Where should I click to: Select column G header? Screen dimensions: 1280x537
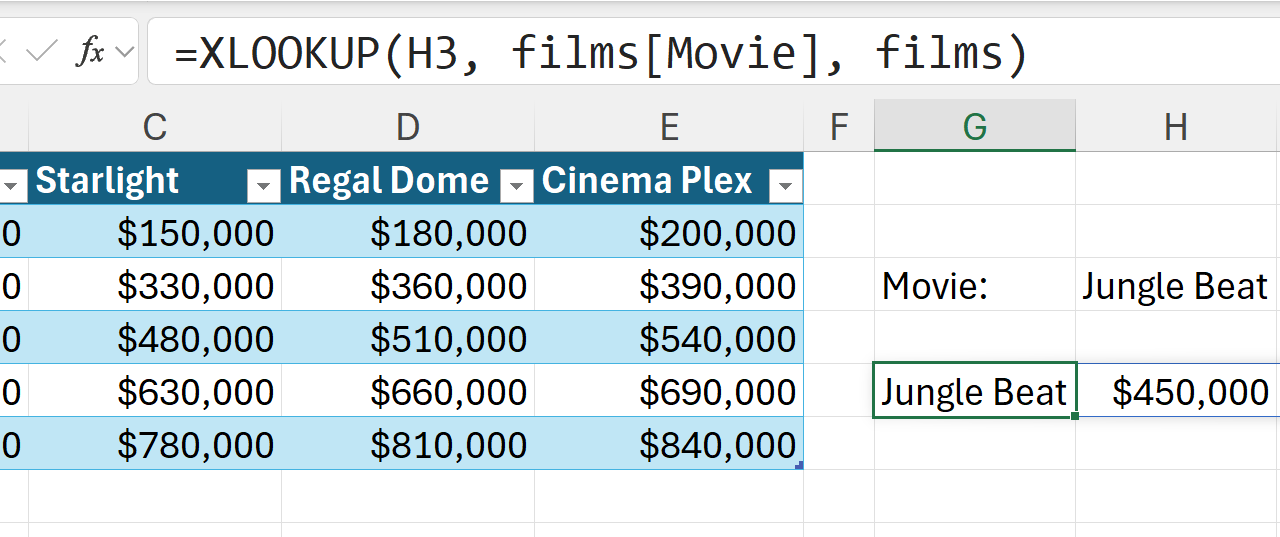(974, 127)
